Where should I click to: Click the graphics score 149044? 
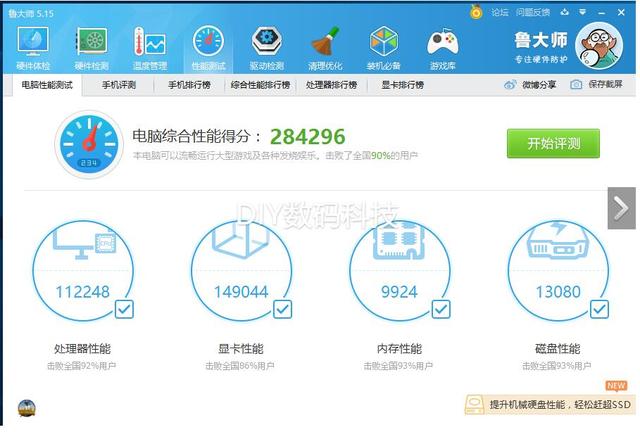coord(241,292)
